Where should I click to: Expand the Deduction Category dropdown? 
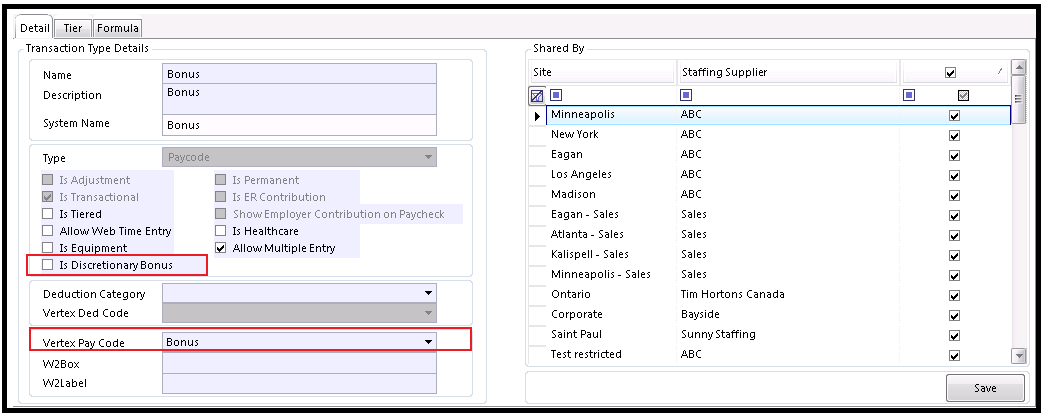tap(299, 293)
